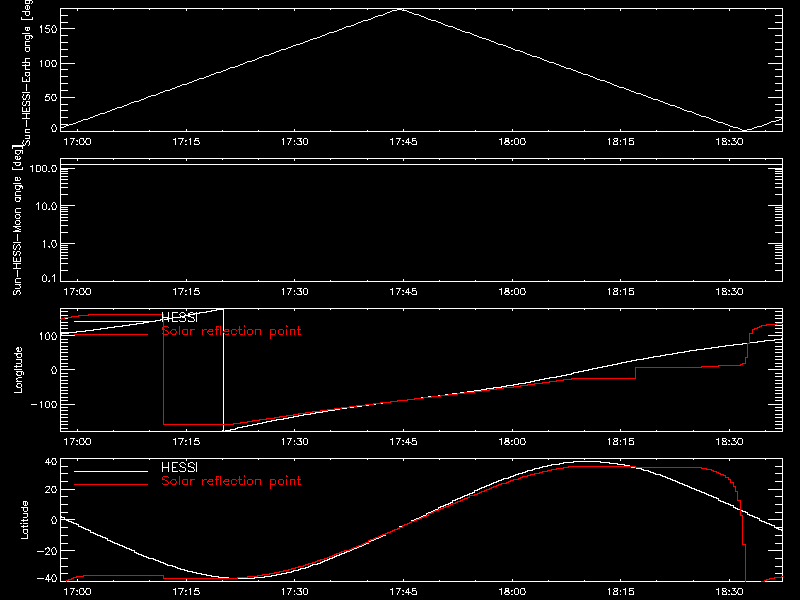Click 18:15 tick under Moon angle plot

620,291
